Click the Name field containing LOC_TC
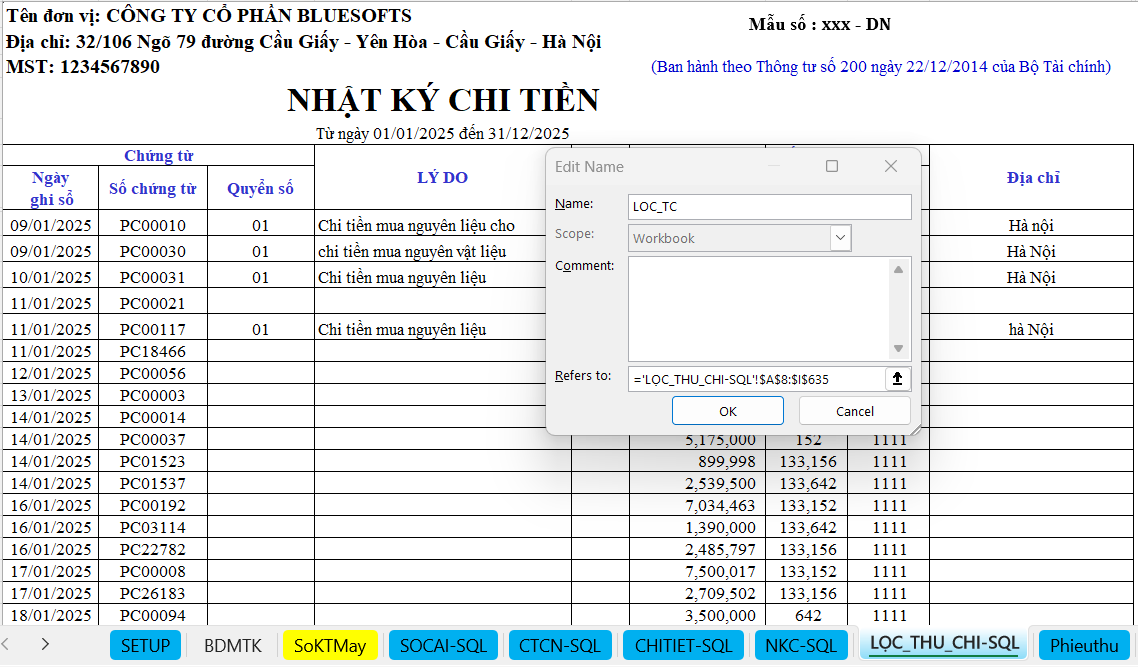 coord(769,207)
